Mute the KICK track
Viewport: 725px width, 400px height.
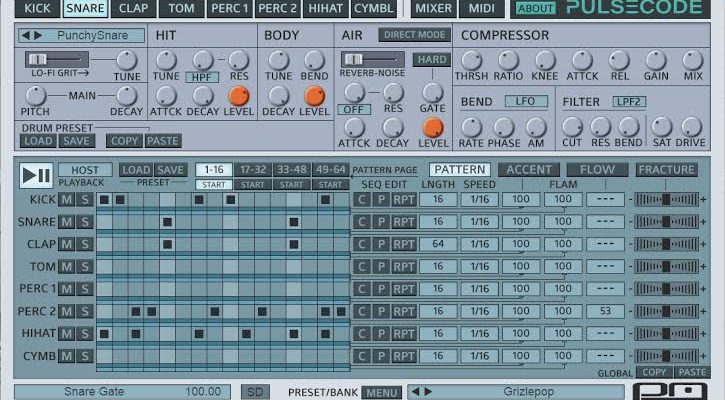[x=67, y=200]
